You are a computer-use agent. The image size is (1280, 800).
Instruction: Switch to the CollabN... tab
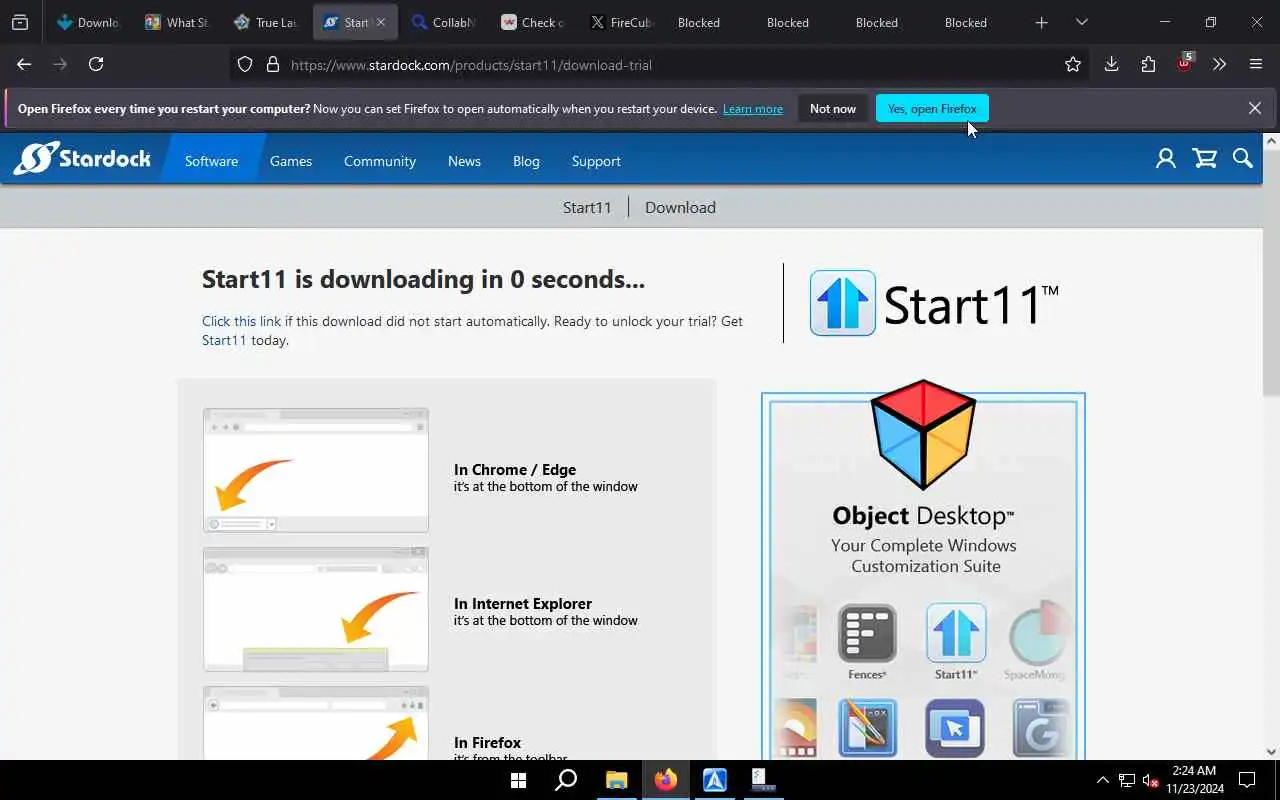(444, 22)
